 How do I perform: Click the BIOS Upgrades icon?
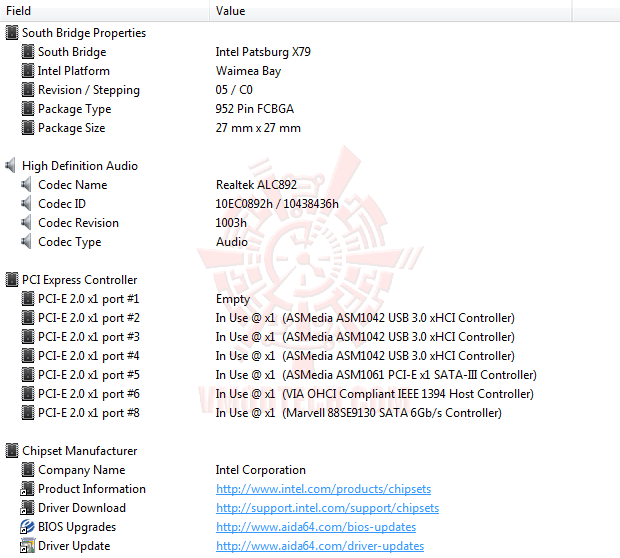point(27,526)
